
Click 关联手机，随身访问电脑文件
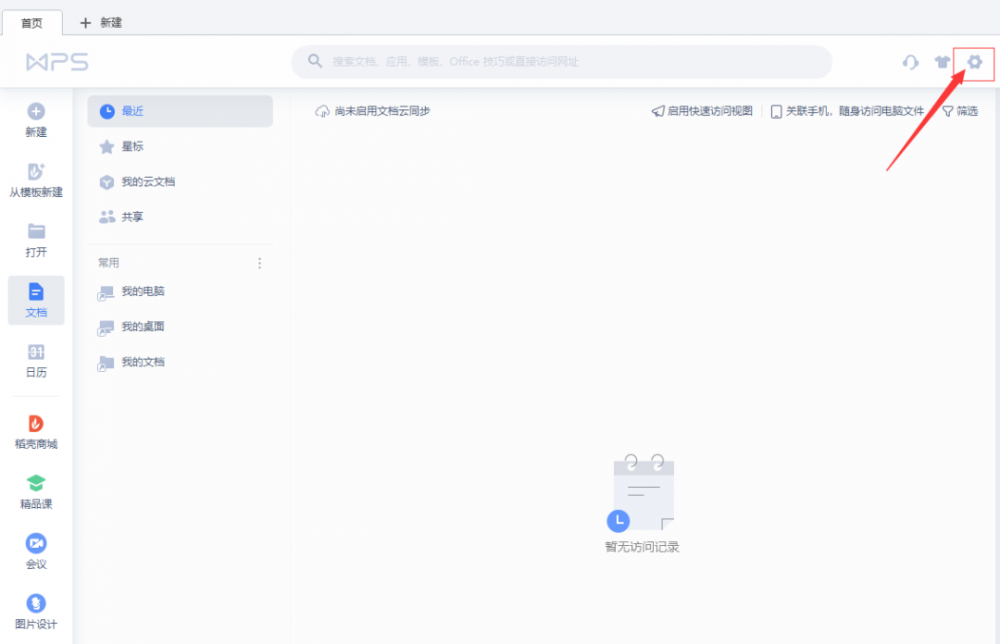[848, 111]
